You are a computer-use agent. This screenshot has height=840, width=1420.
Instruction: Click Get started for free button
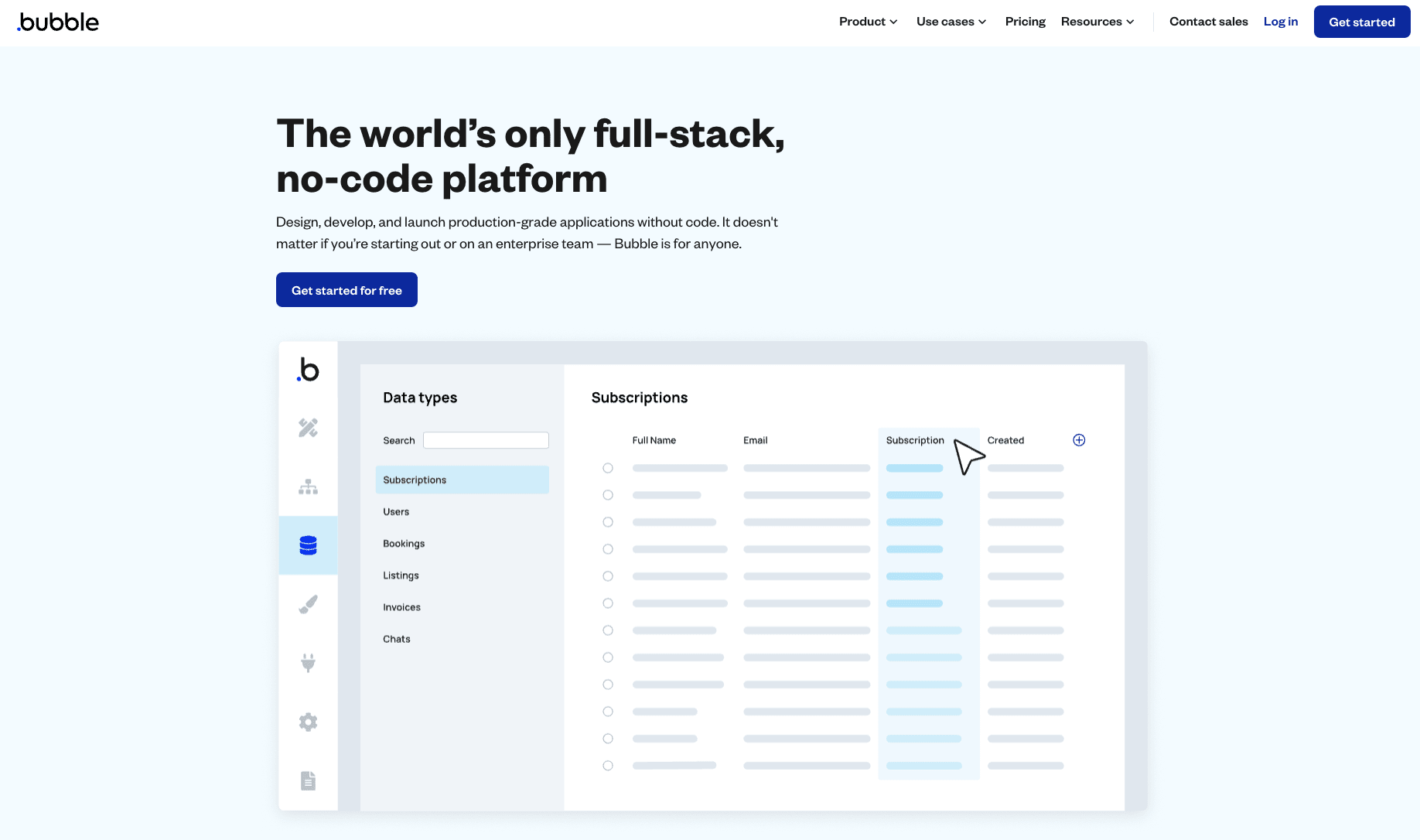346,290
